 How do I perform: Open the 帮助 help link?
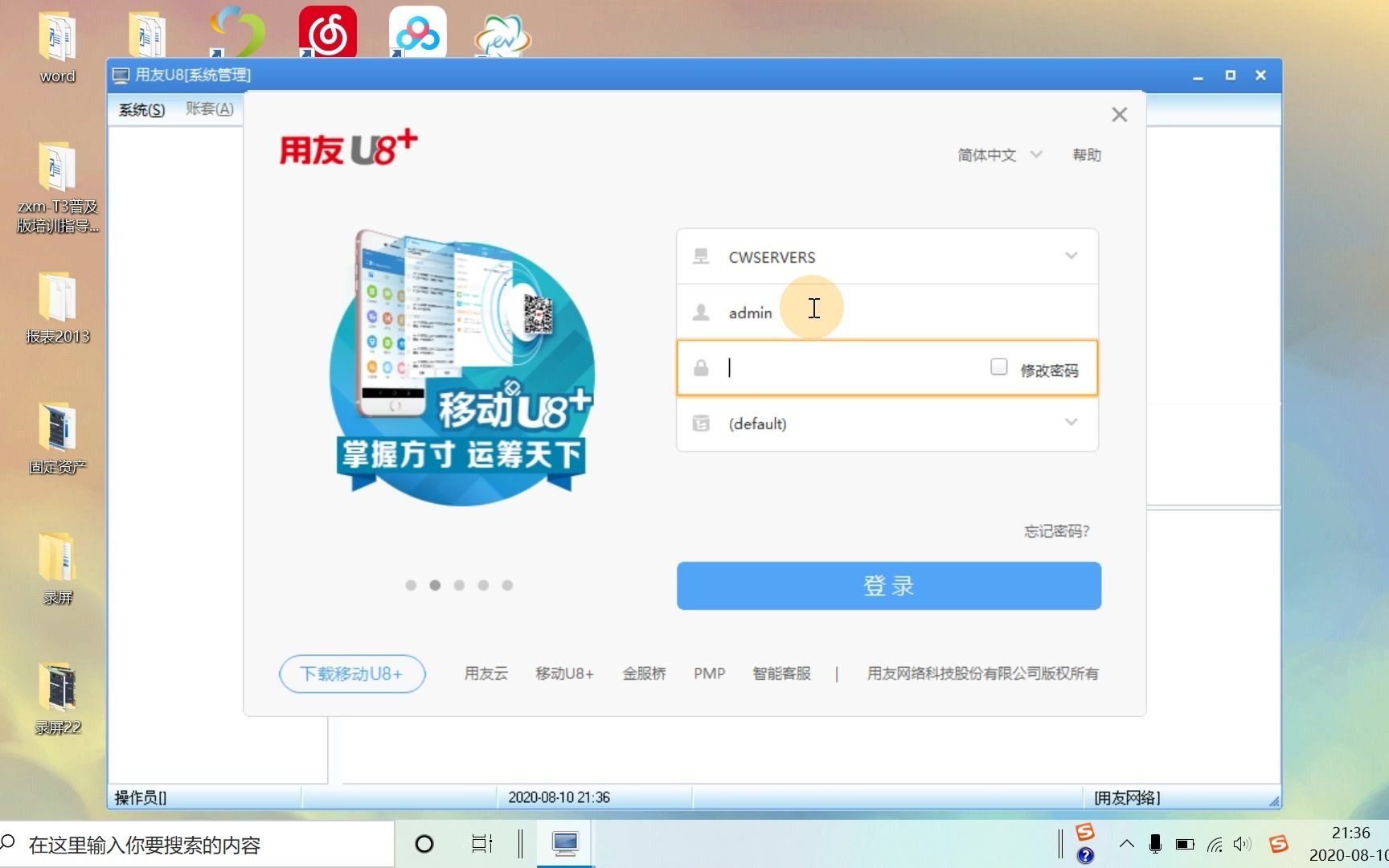coord(1086,154)
